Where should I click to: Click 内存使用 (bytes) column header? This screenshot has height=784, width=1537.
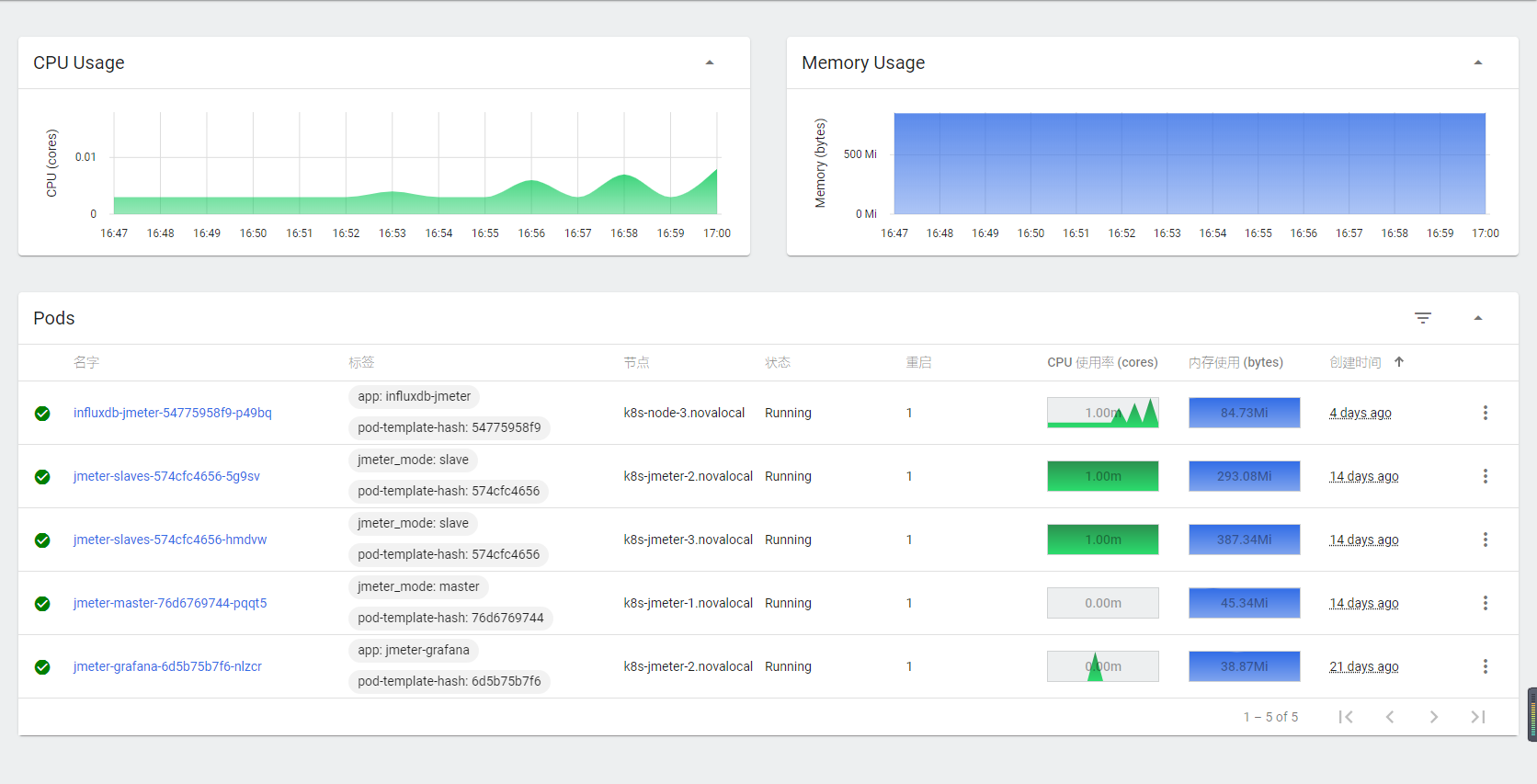click(x=1235, y=362)
